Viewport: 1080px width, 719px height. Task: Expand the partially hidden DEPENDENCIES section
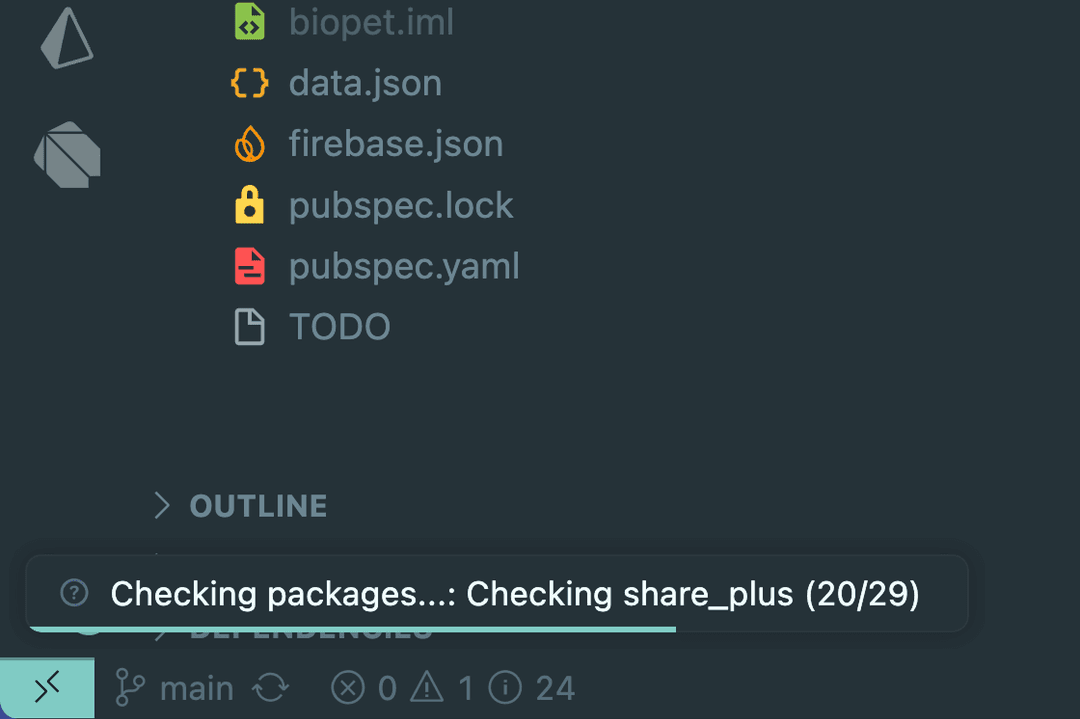pos(310,632)
